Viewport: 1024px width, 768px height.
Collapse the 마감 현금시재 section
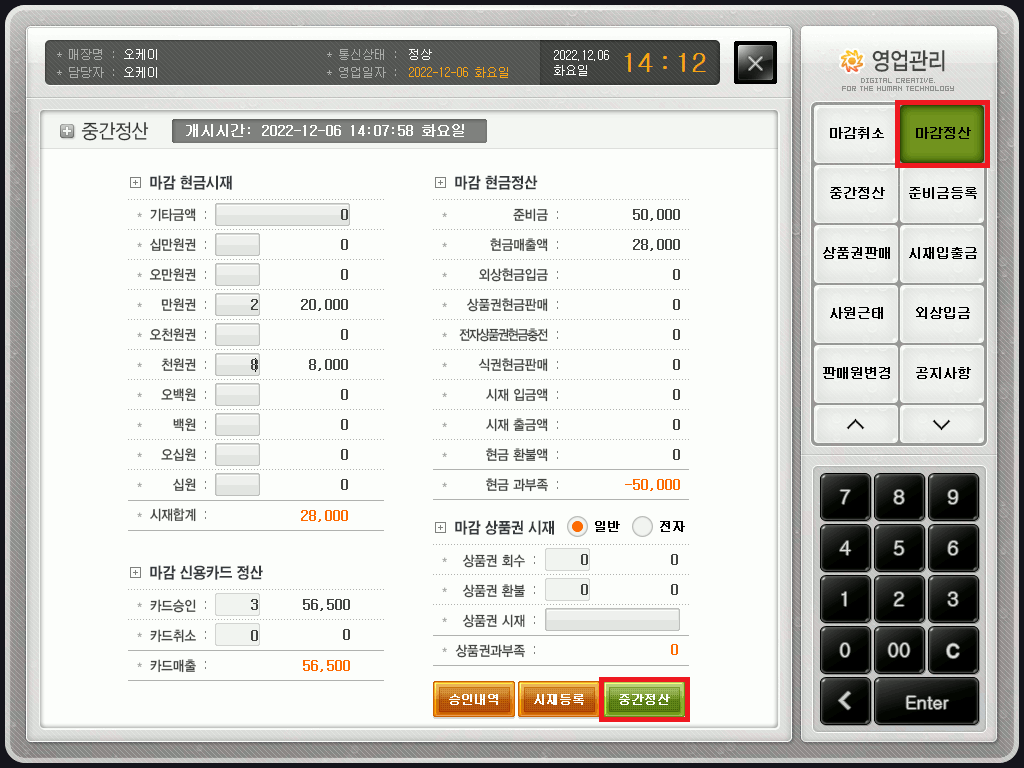[136, 183]
